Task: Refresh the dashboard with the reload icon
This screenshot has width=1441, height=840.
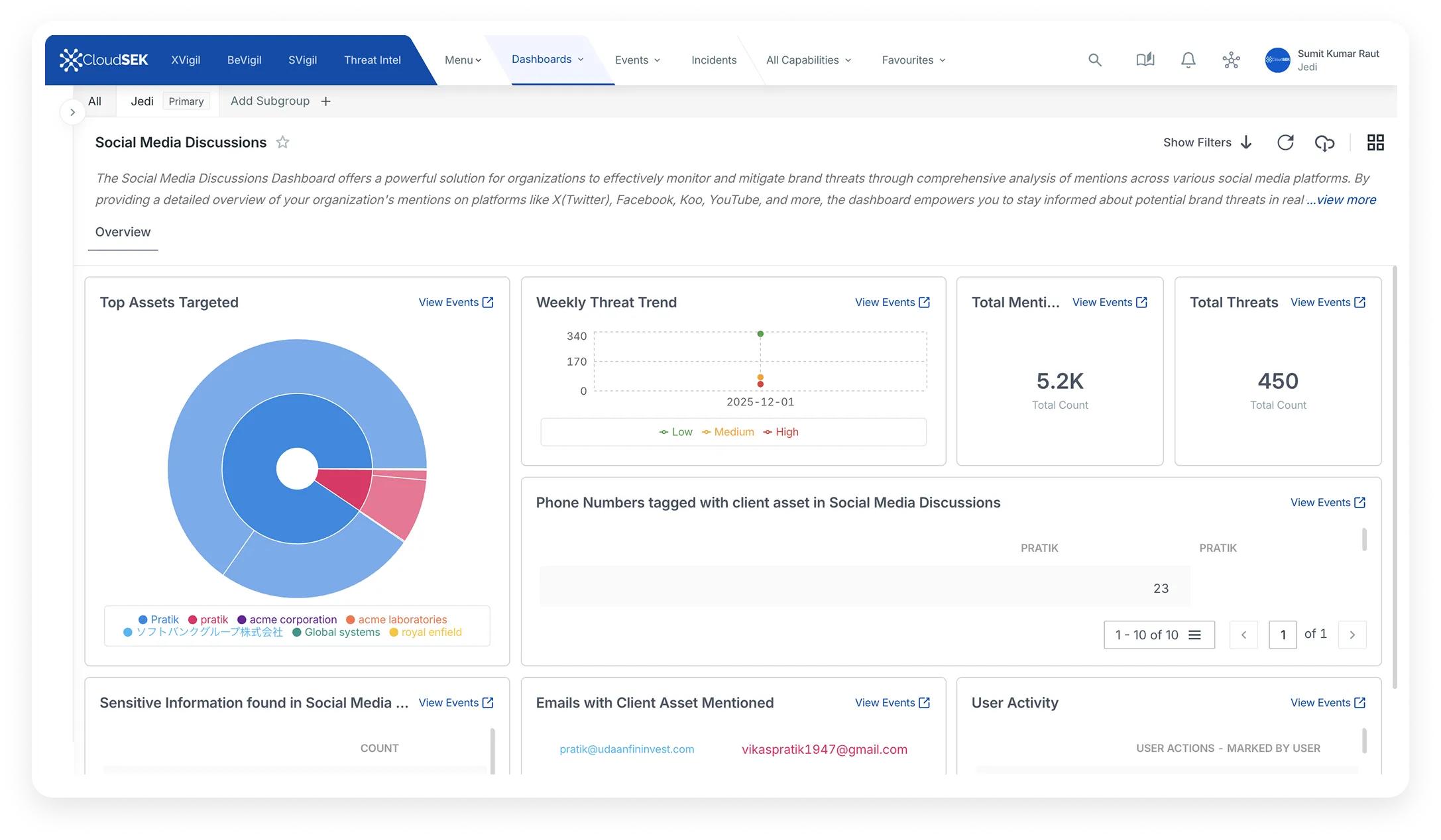Action: 1285,142
